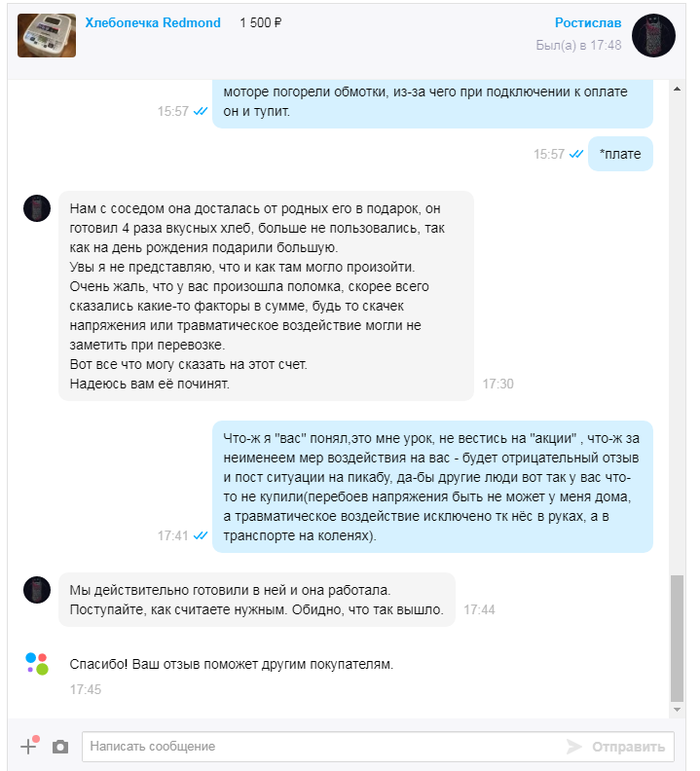Click the paper plane send icon

pyautogui.click(x=574, y=746)
